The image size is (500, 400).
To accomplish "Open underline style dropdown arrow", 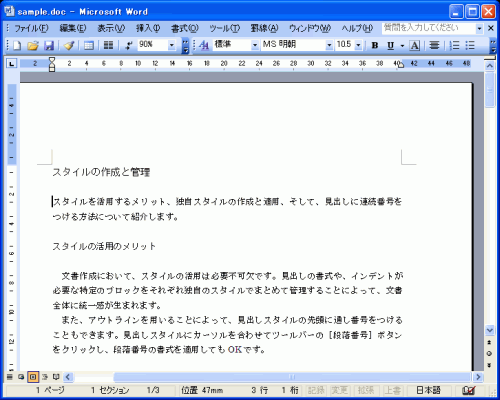I will [x=402, y=45].
